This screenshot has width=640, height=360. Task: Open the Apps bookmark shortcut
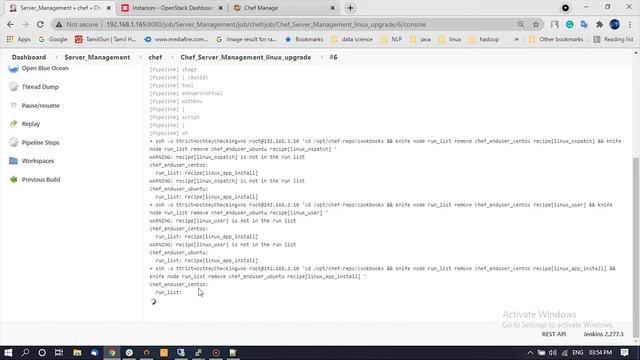click(x=19, y=39)
